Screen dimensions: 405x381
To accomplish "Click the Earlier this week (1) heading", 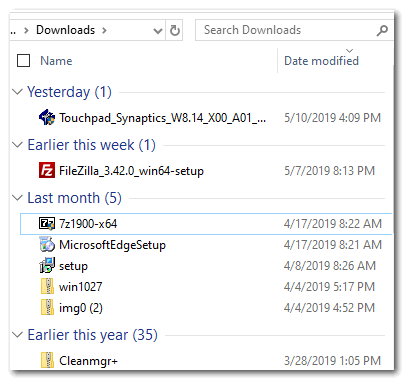I will [91, 145].
